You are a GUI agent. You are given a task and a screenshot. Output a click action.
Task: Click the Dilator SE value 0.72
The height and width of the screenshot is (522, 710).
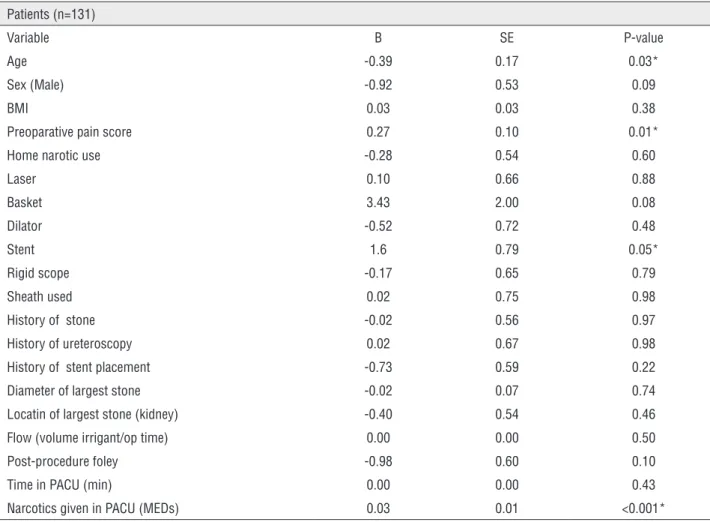coord(507,226)
